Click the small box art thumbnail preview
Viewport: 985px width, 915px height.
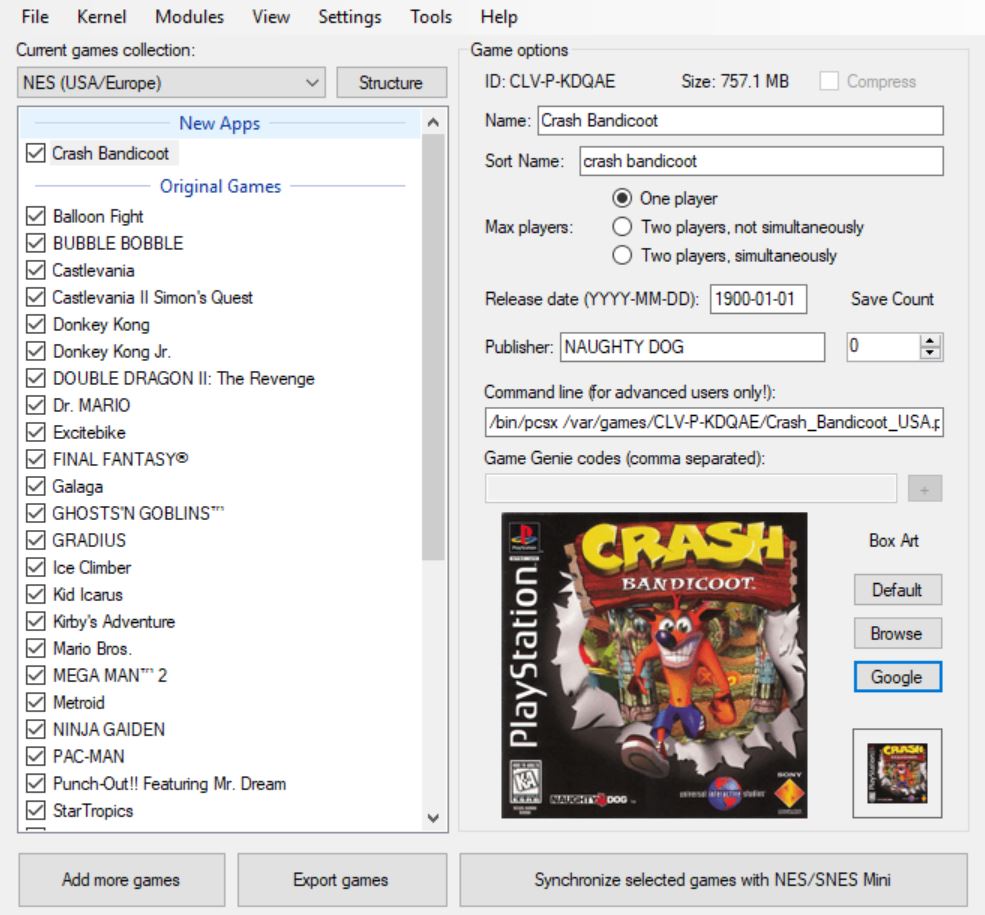pos(897,773)
